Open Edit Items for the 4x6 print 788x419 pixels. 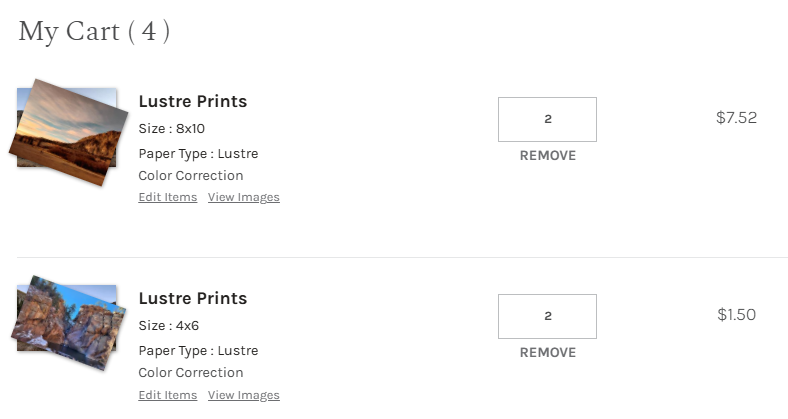167,395
